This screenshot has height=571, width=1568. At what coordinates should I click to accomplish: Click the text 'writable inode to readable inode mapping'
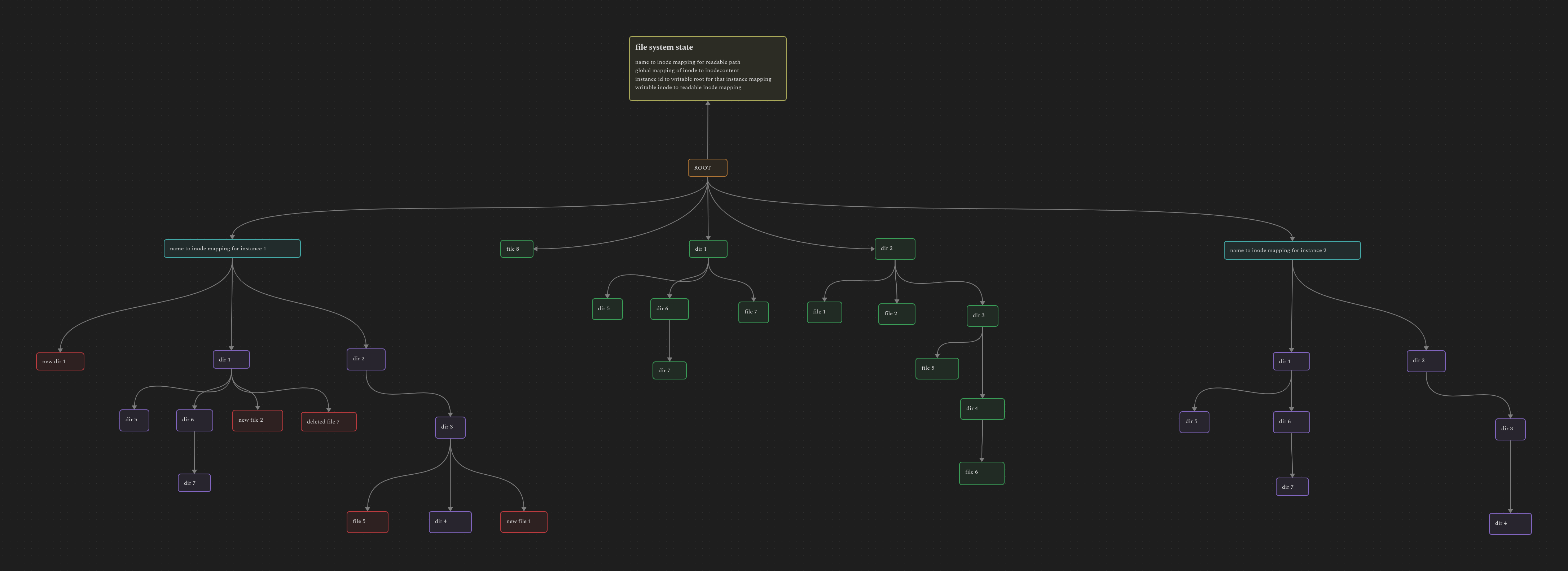point(688,88)
